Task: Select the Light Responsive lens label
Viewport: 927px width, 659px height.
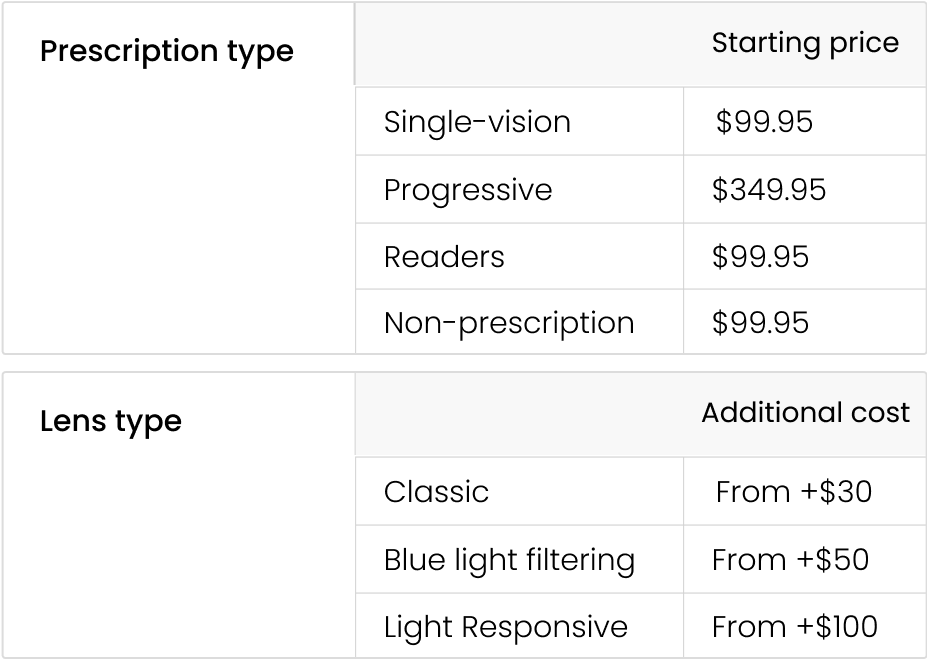Action: (x=505, y=627)
